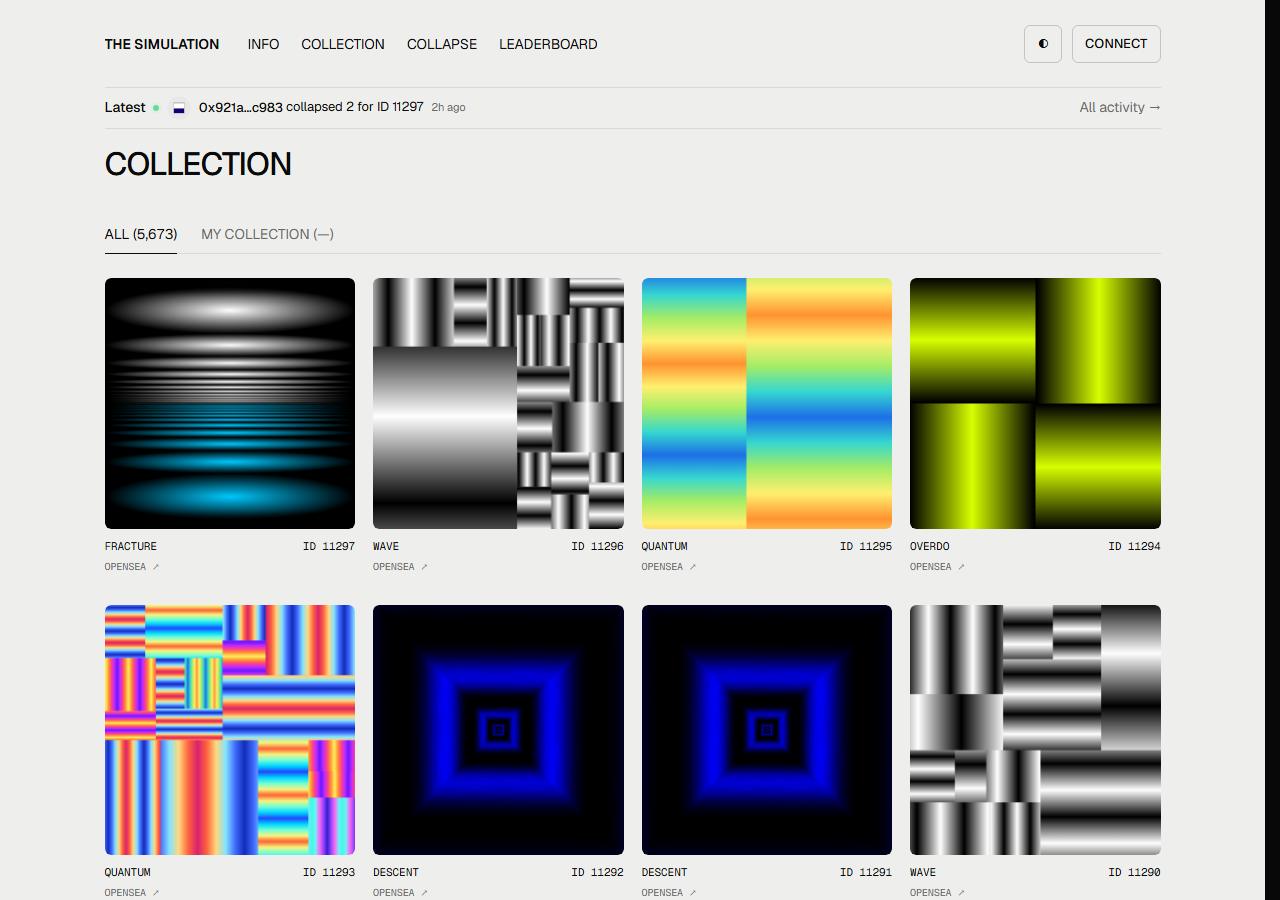This screenshot has width=1280, height=900.
Task: Open the OpenSea link under ID 11292
Action: pos(400,893)
